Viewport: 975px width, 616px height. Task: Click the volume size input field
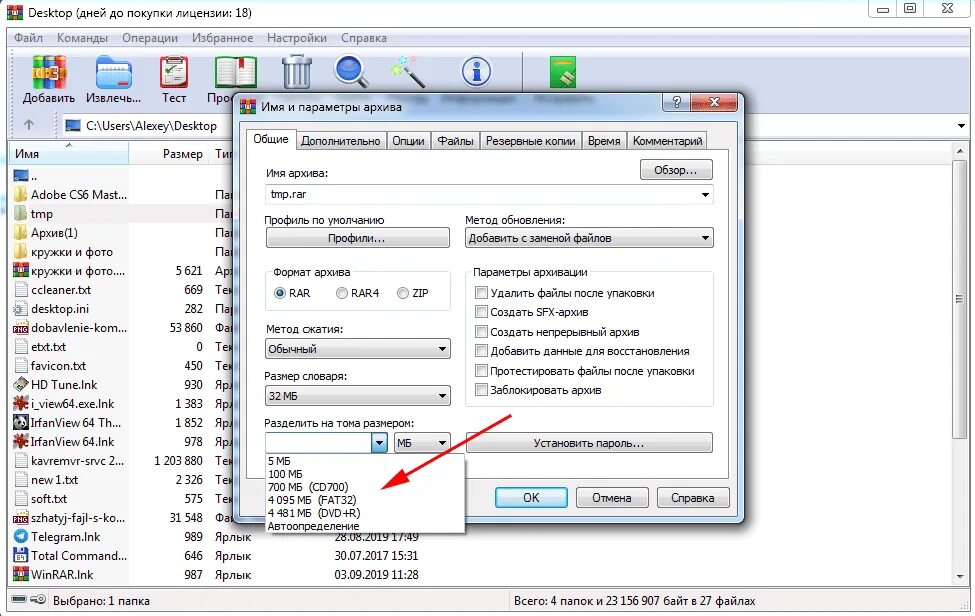point(318,443)
